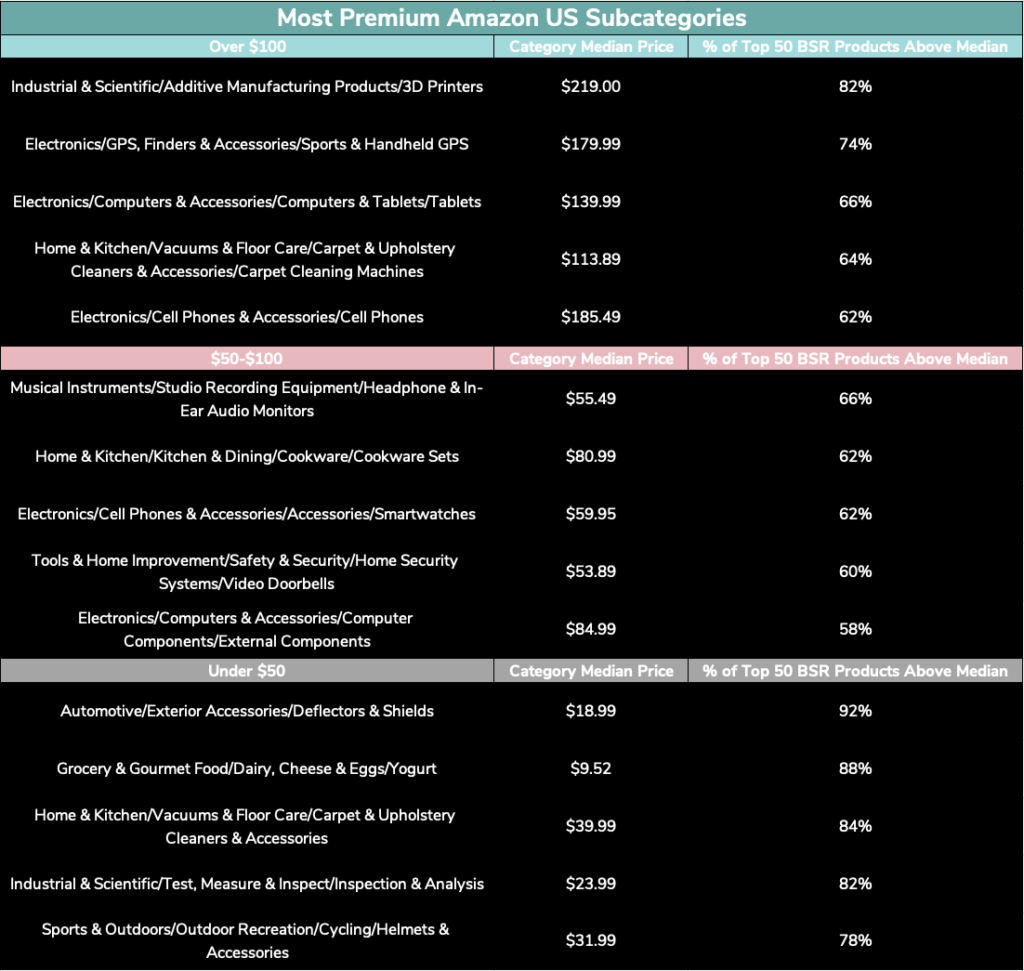Select the 'Over $100' section header
This screenshot has width=1024, height=971.
pos(246,47)
